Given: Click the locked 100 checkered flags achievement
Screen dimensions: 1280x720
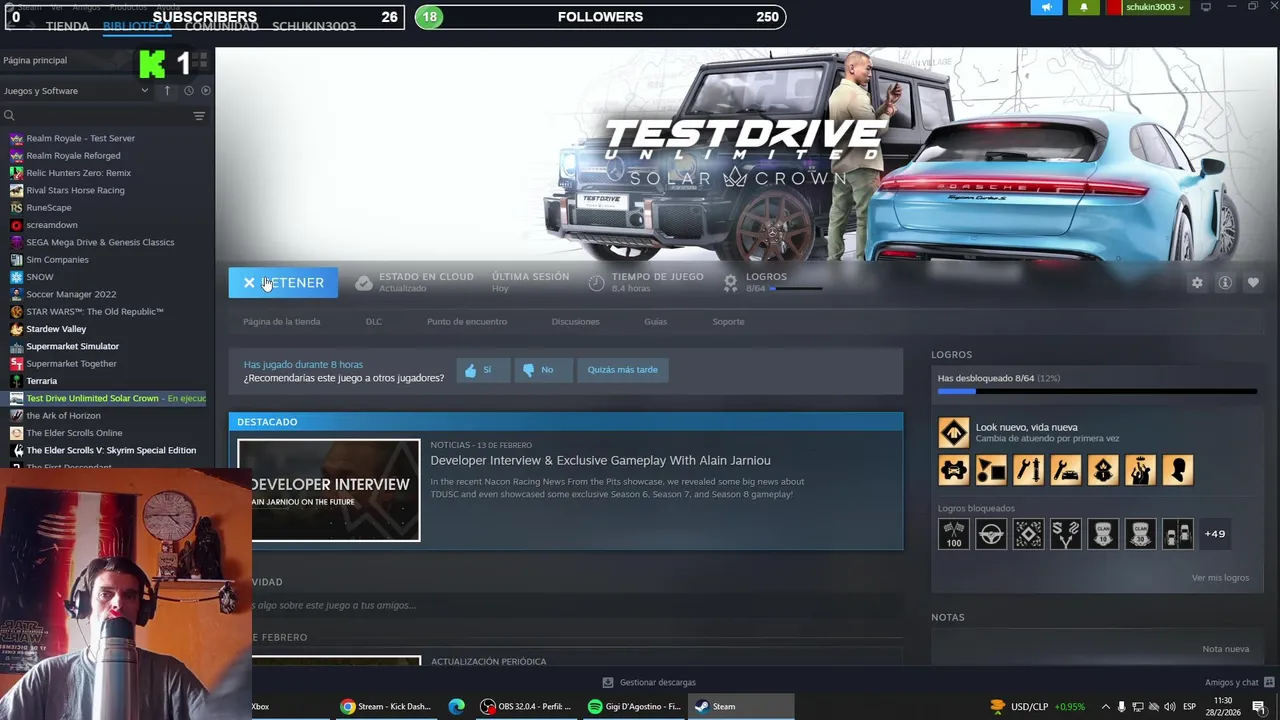Looking at the screenshot, I should click(954, 534).
